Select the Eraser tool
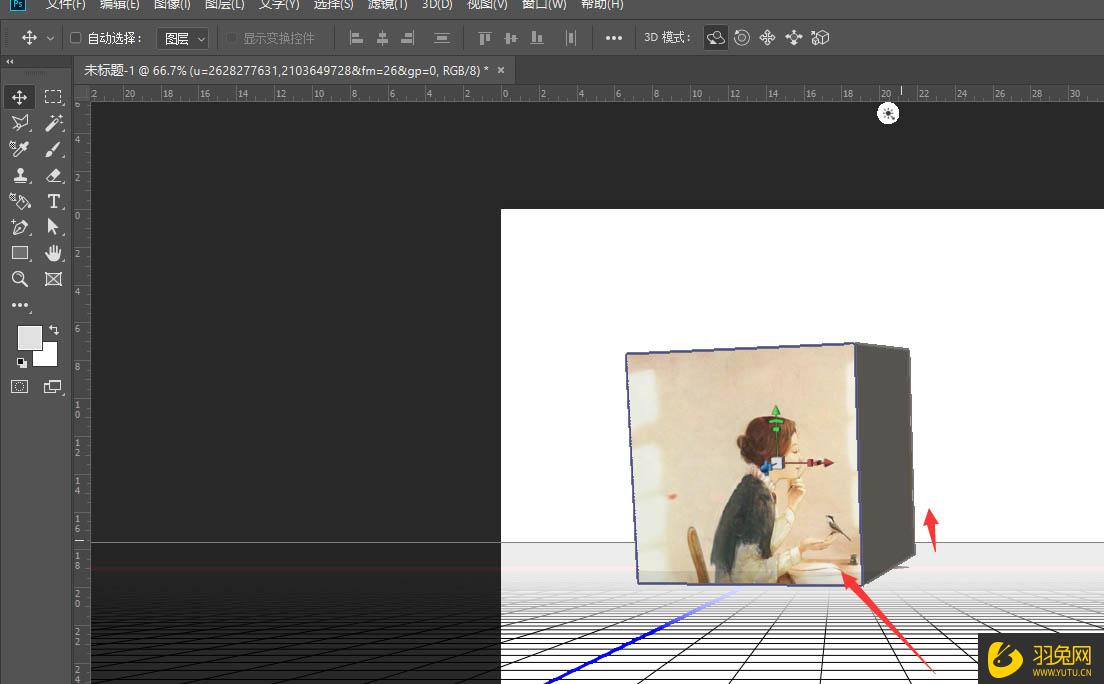The height and width of the screenshot is (684, 1104). 54,175
